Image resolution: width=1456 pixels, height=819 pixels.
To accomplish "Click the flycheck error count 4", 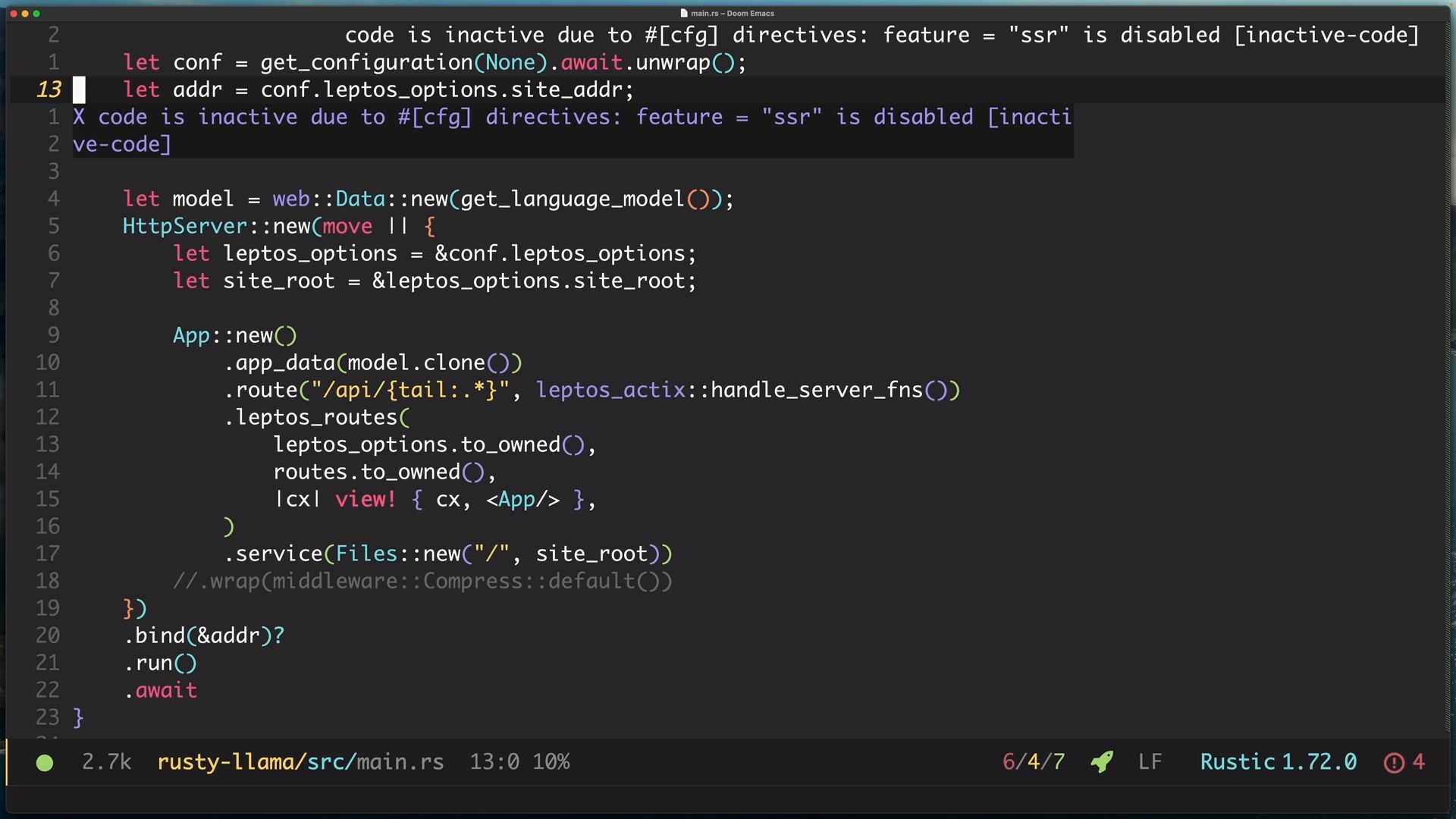I will [1419, 762].
